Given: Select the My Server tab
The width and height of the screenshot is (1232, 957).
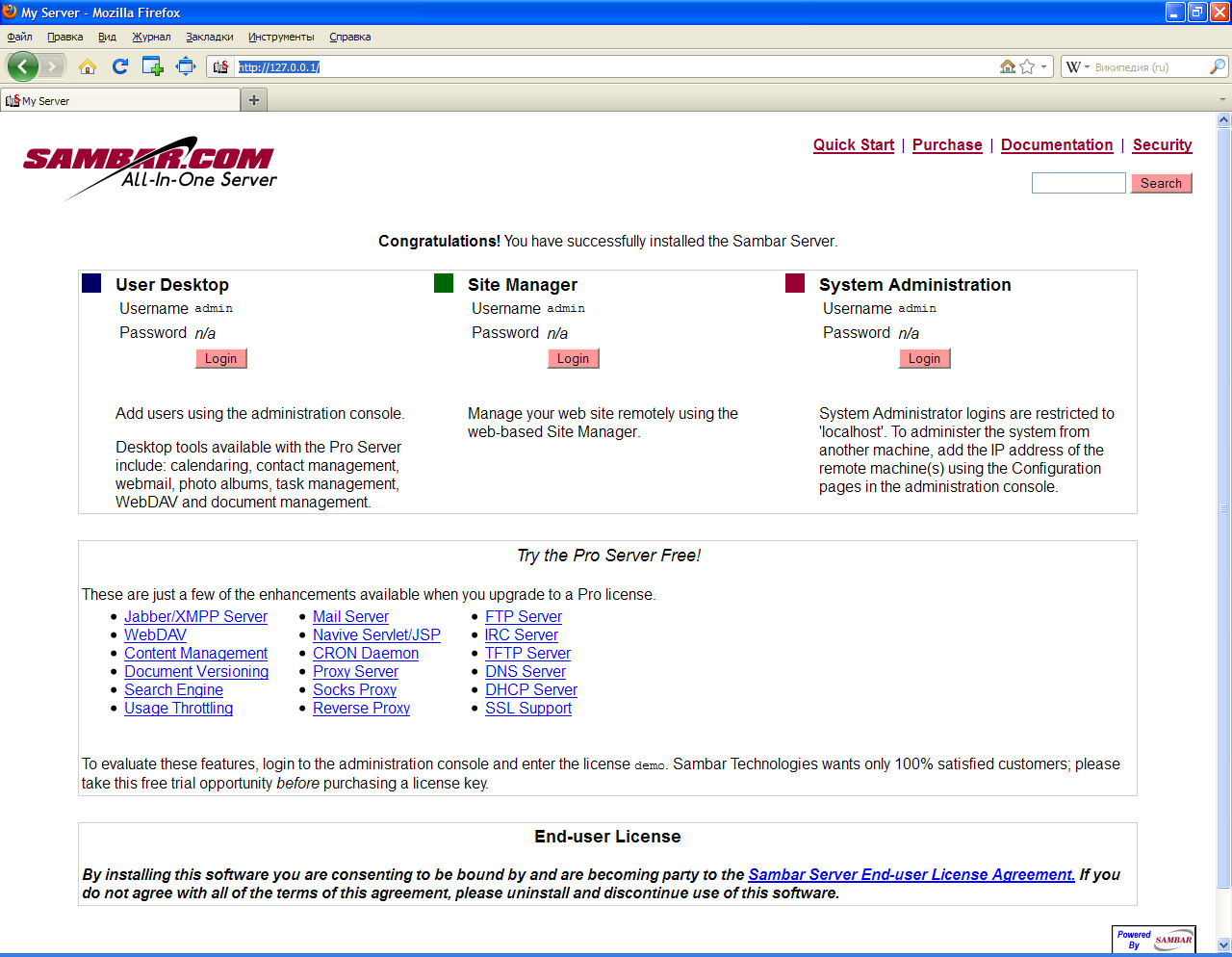Looking at the screenshot, I should point(120,100).
